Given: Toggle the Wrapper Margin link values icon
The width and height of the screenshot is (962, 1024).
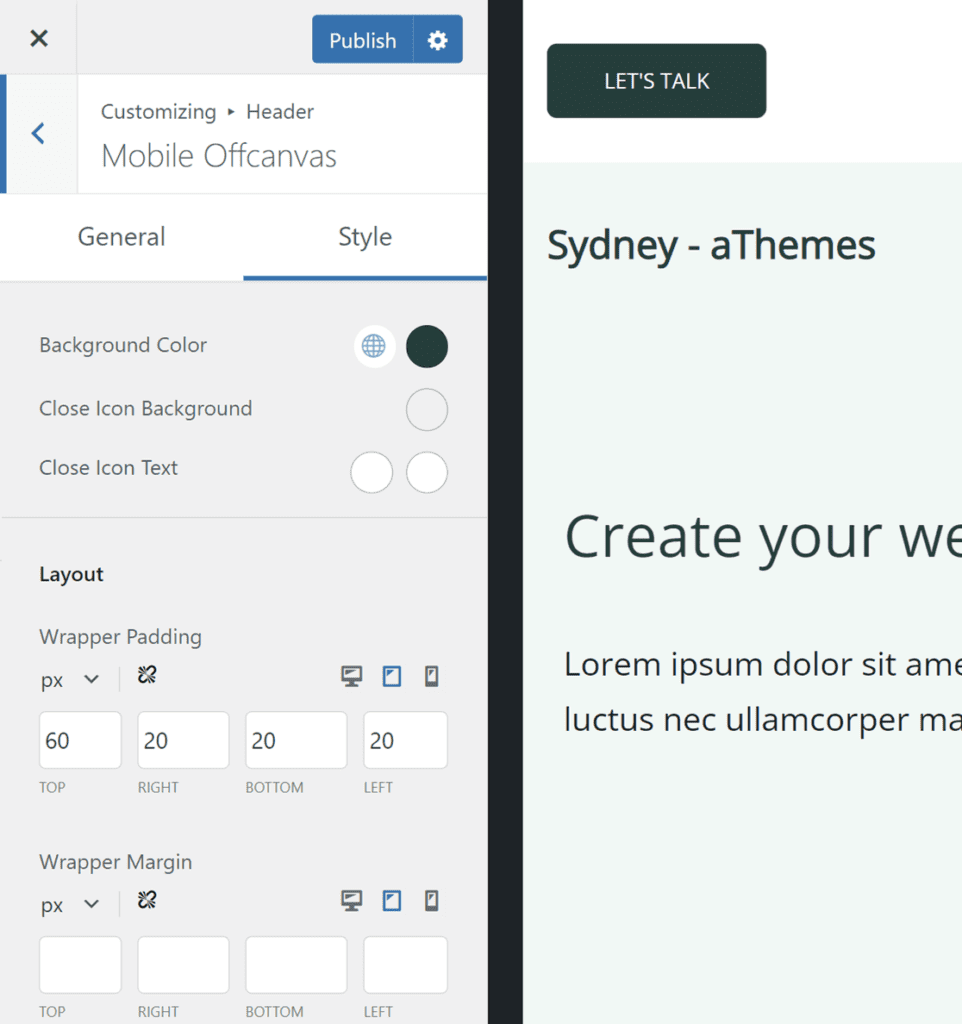Looking at the screenshot, I should point(147,901).
